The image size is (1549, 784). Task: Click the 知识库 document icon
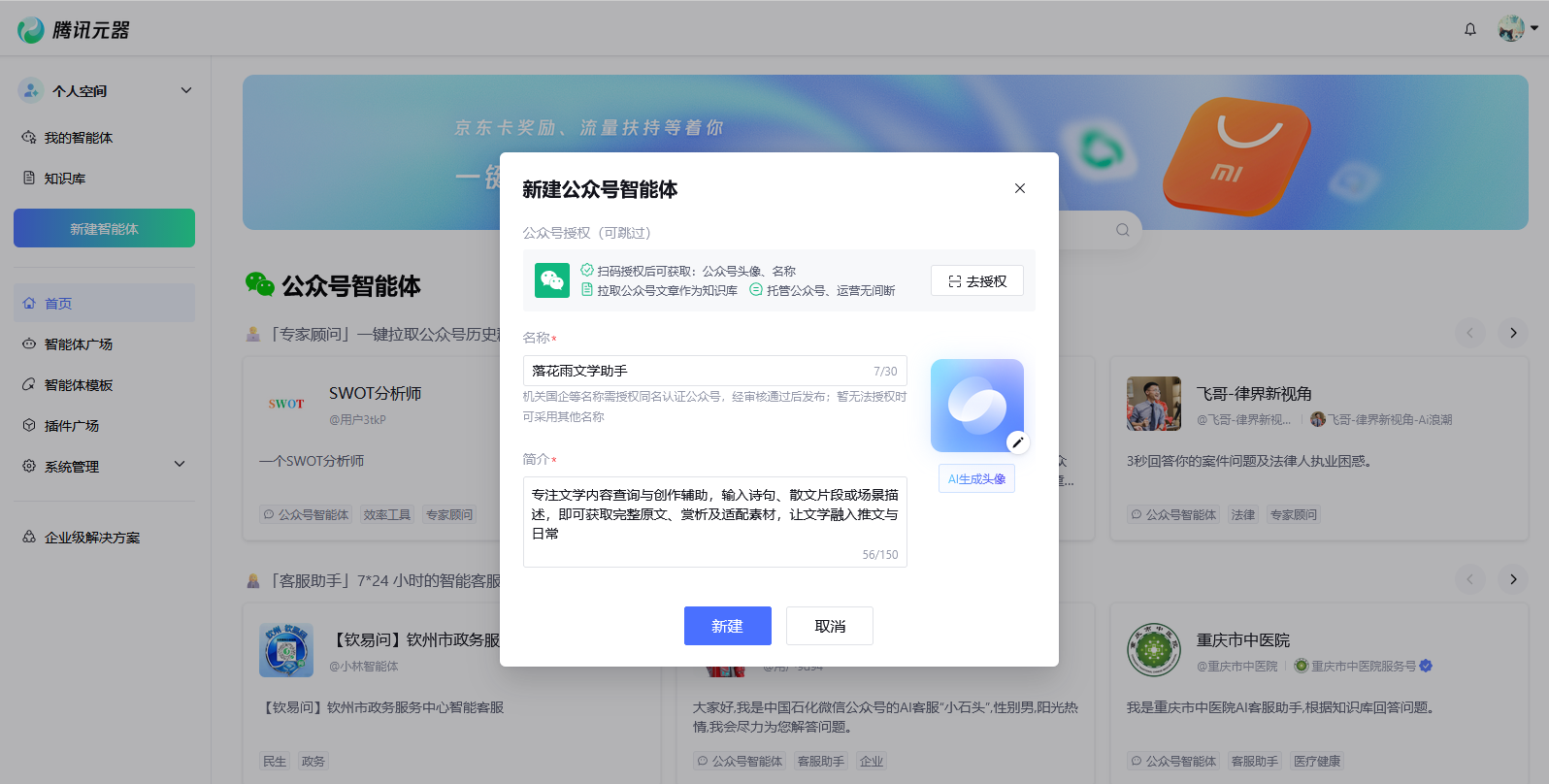click(x=29, y=178)
